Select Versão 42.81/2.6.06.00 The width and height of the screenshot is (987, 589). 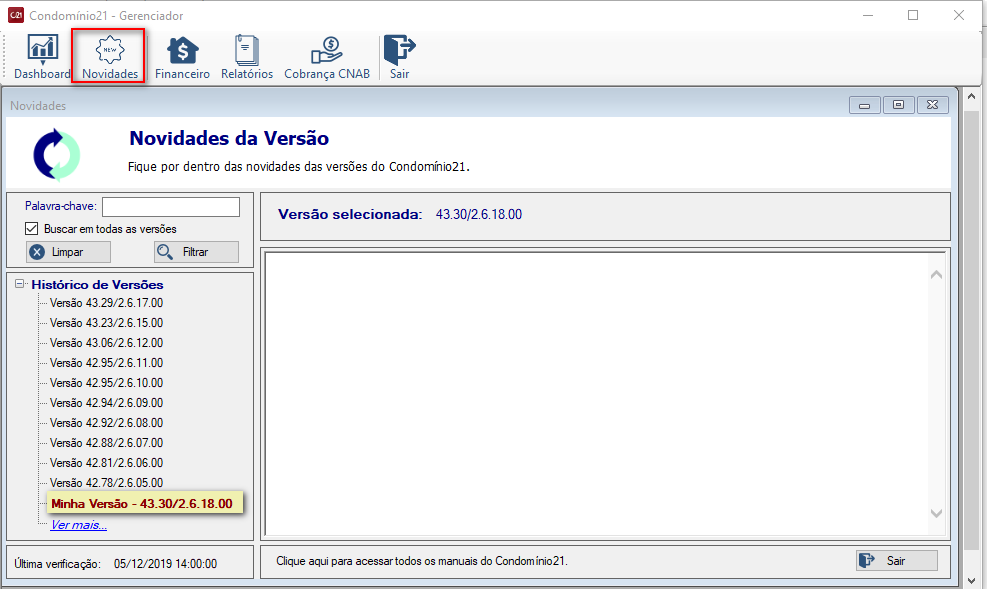click(106, 463)
